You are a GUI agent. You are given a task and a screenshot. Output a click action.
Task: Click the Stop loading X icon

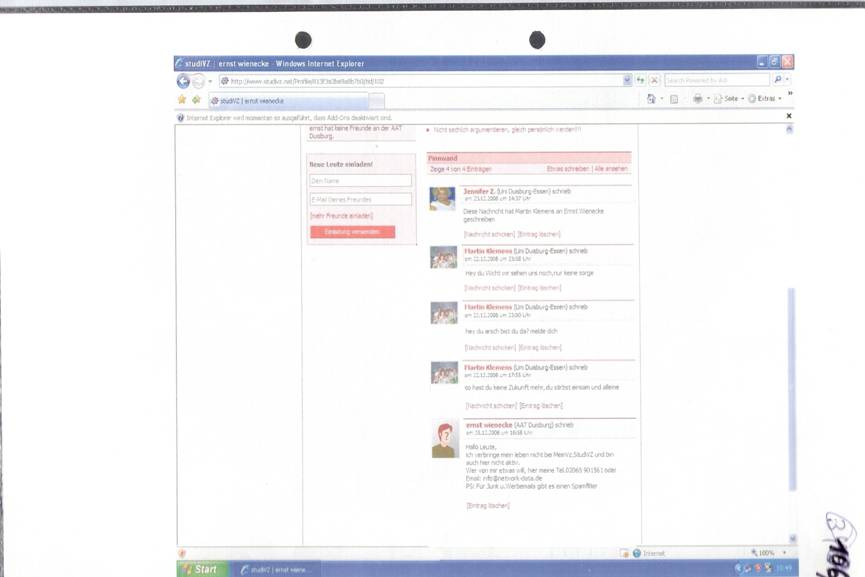point(654,80)
